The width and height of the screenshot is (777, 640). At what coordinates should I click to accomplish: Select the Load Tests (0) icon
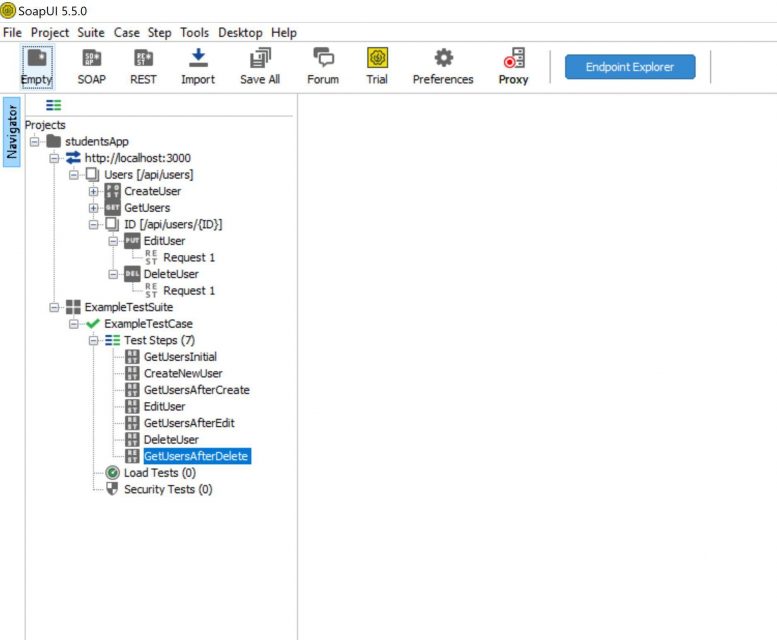coord(112,473)
